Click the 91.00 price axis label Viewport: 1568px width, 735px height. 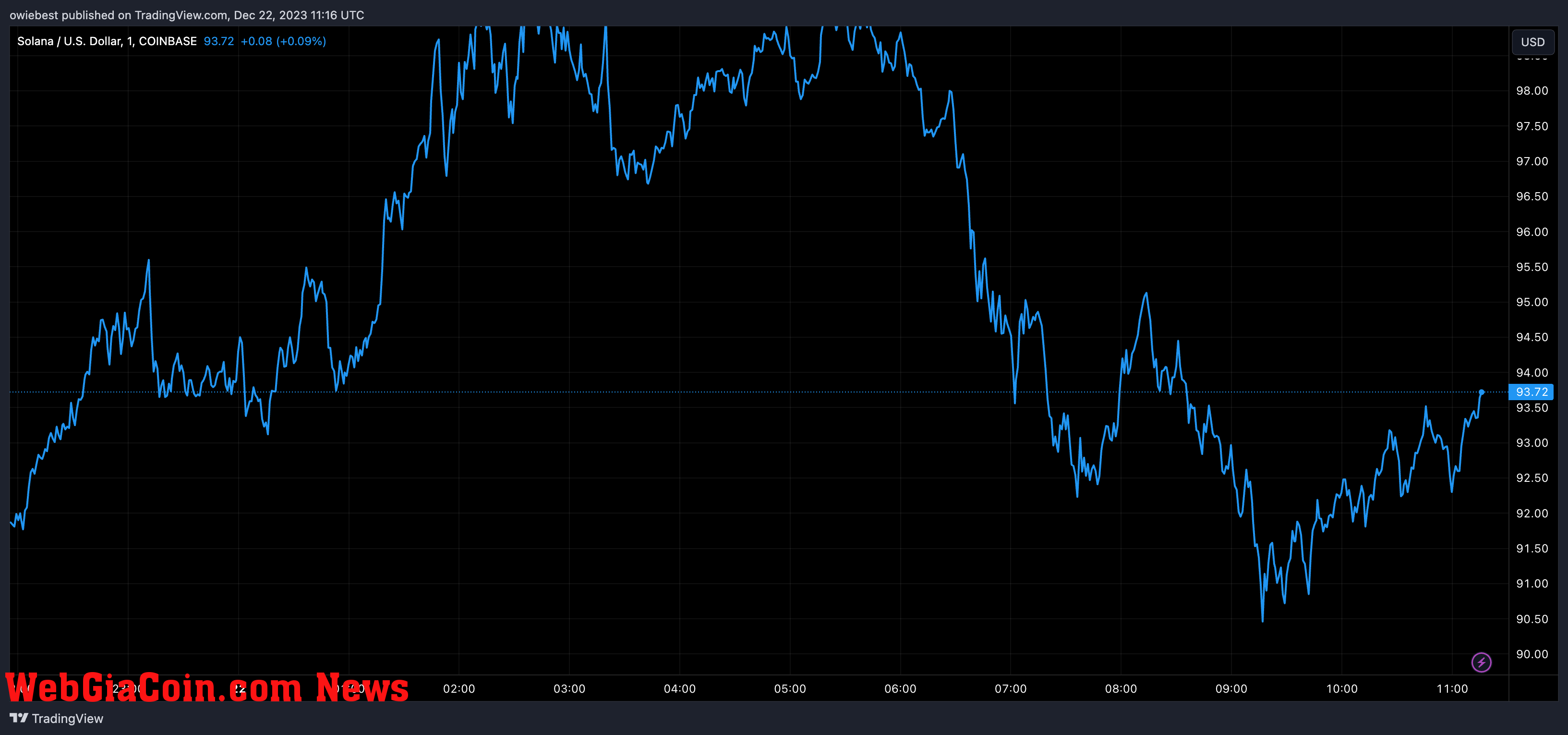click(x=1532, y=583)
